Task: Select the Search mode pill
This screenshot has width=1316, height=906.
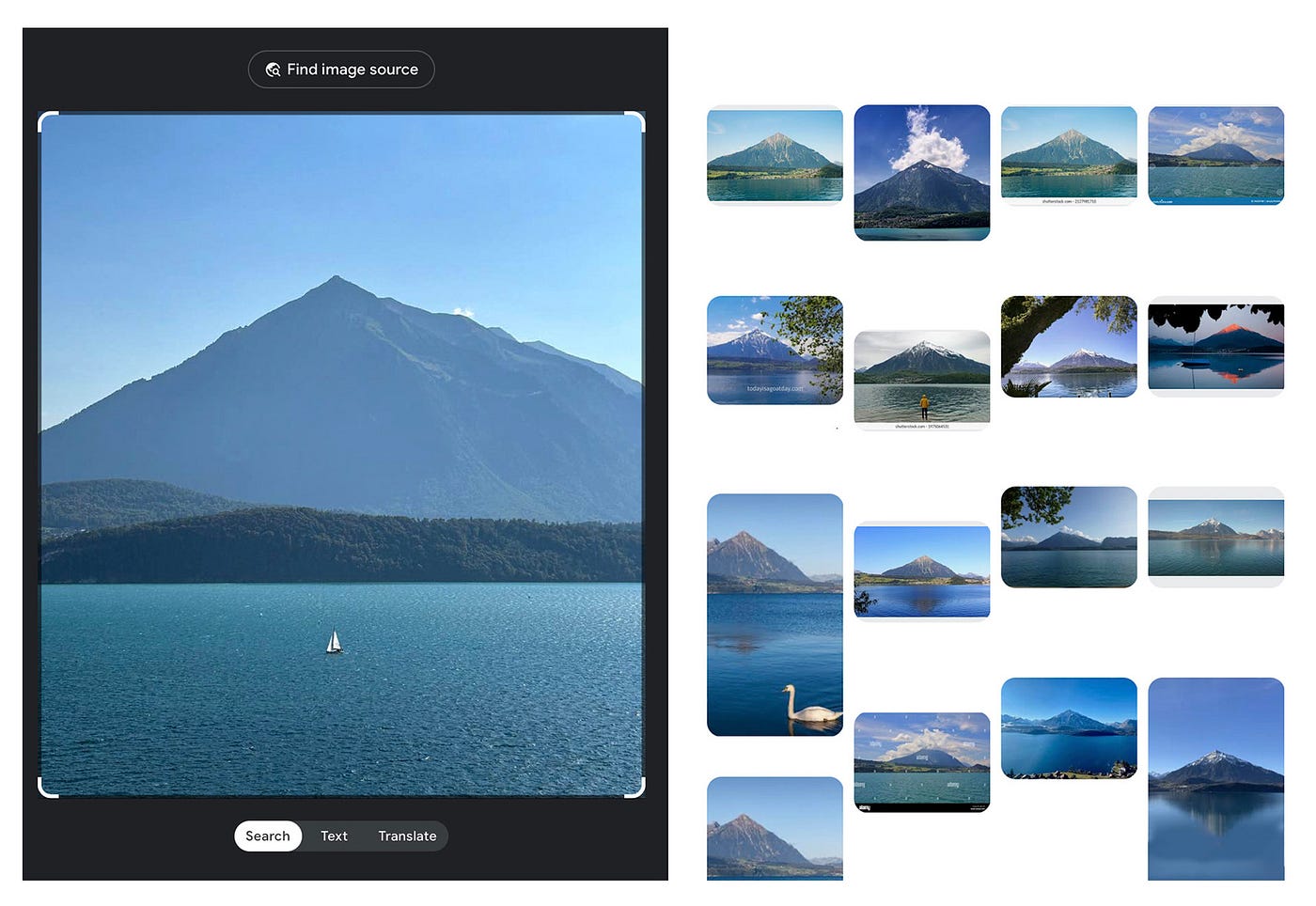Action: pos(267,836)
